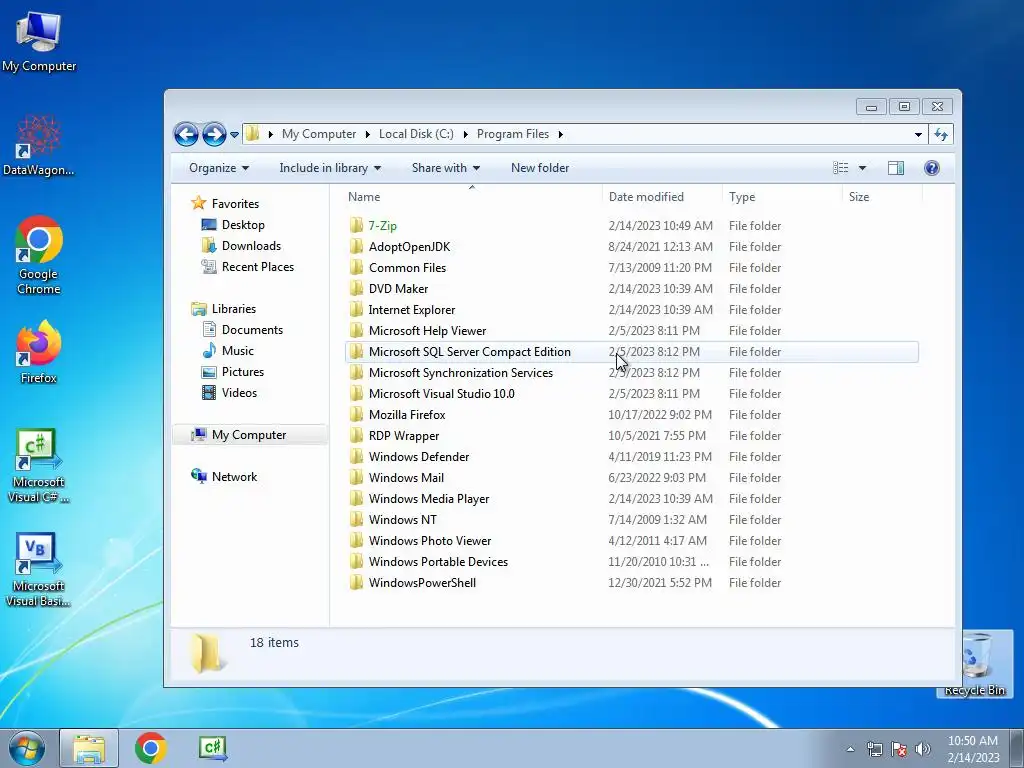Select Music library in navigation pane
The image size is (1024, 768).
tap(227, 351)
